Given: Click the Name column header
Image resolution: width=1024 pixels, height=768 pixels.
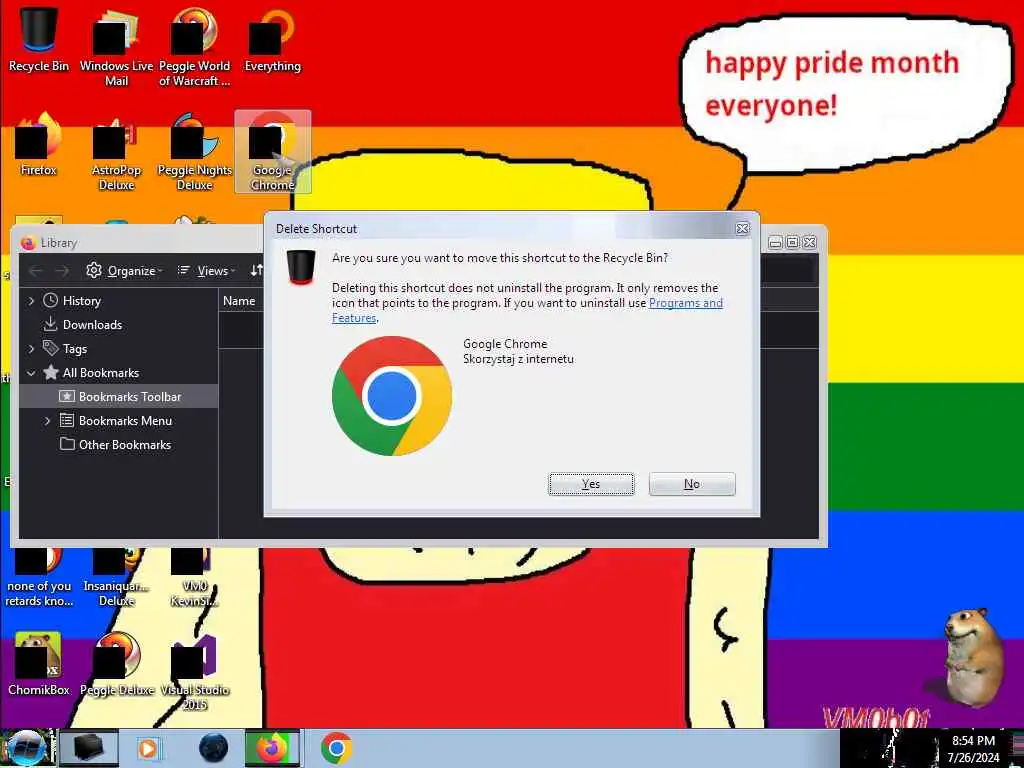Looking at the screenshot, I should (x=239, y=300).
